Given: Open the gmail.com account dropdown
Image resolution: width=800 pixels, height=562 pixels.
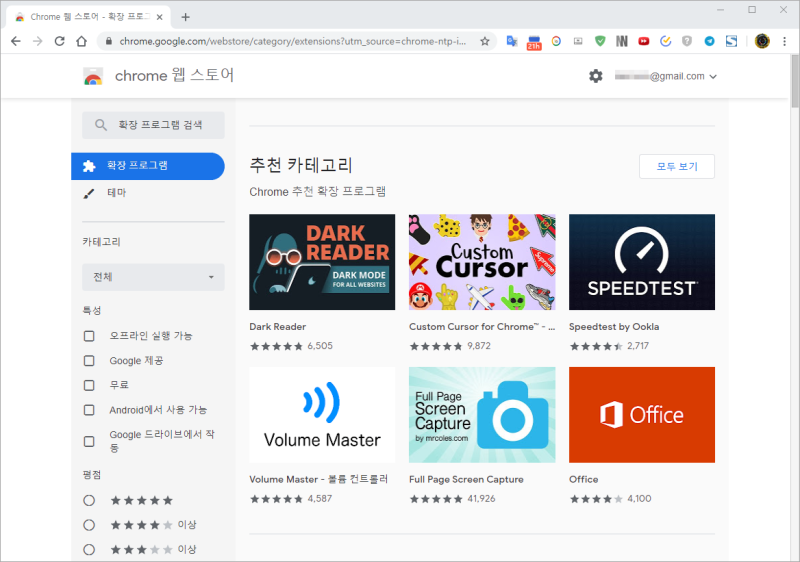Looking at the screenshot, I should click(x=666, y=76).
